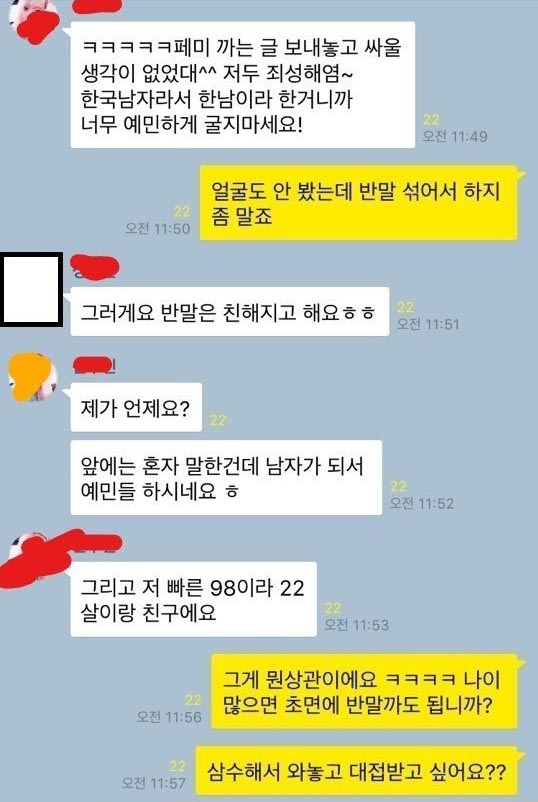Screen dimensions: 538x802
Task: Tap the white square profile picture
Action: 32,289
